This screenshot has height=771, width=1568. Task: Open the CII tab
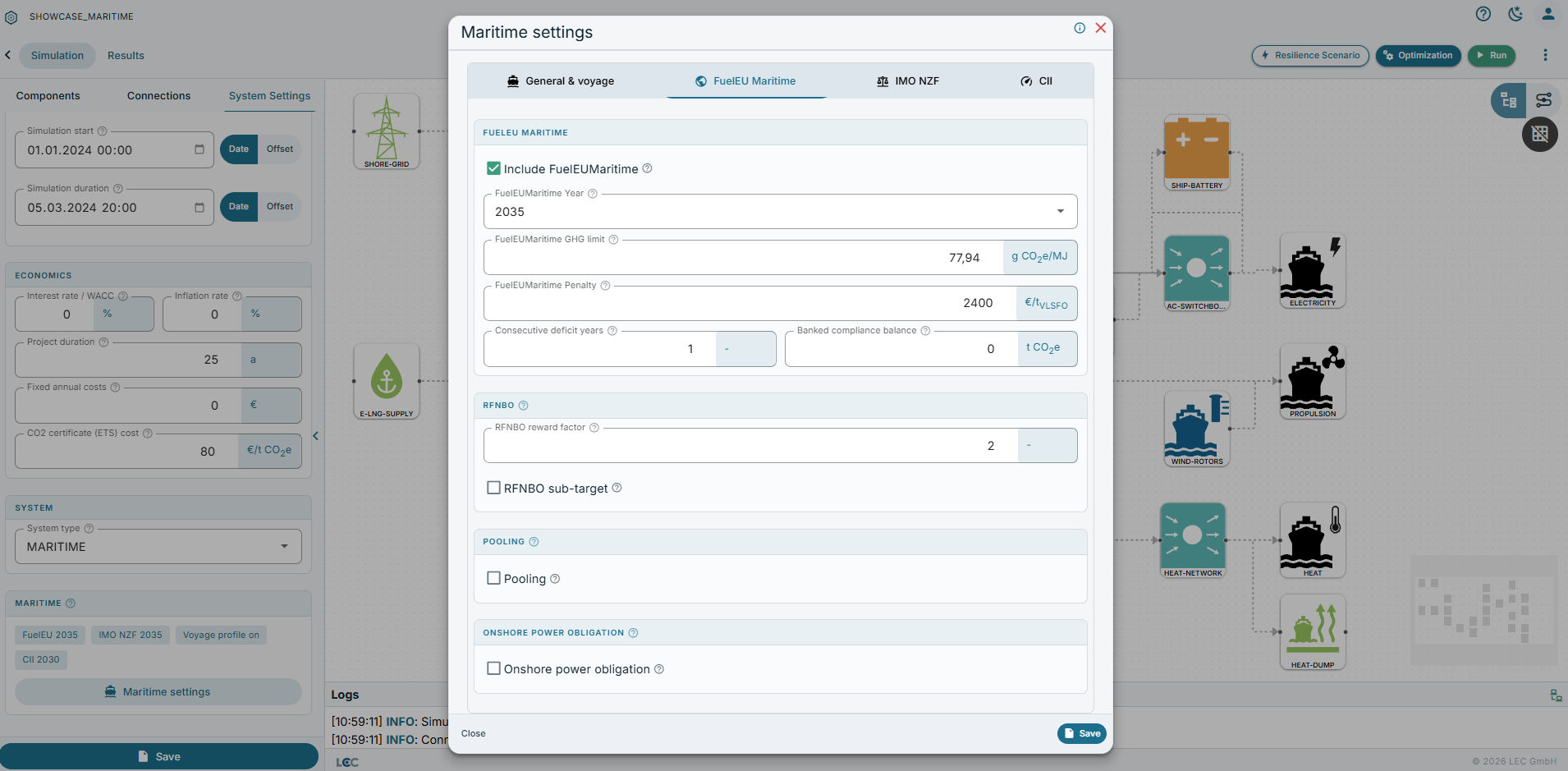point(1036,81)
